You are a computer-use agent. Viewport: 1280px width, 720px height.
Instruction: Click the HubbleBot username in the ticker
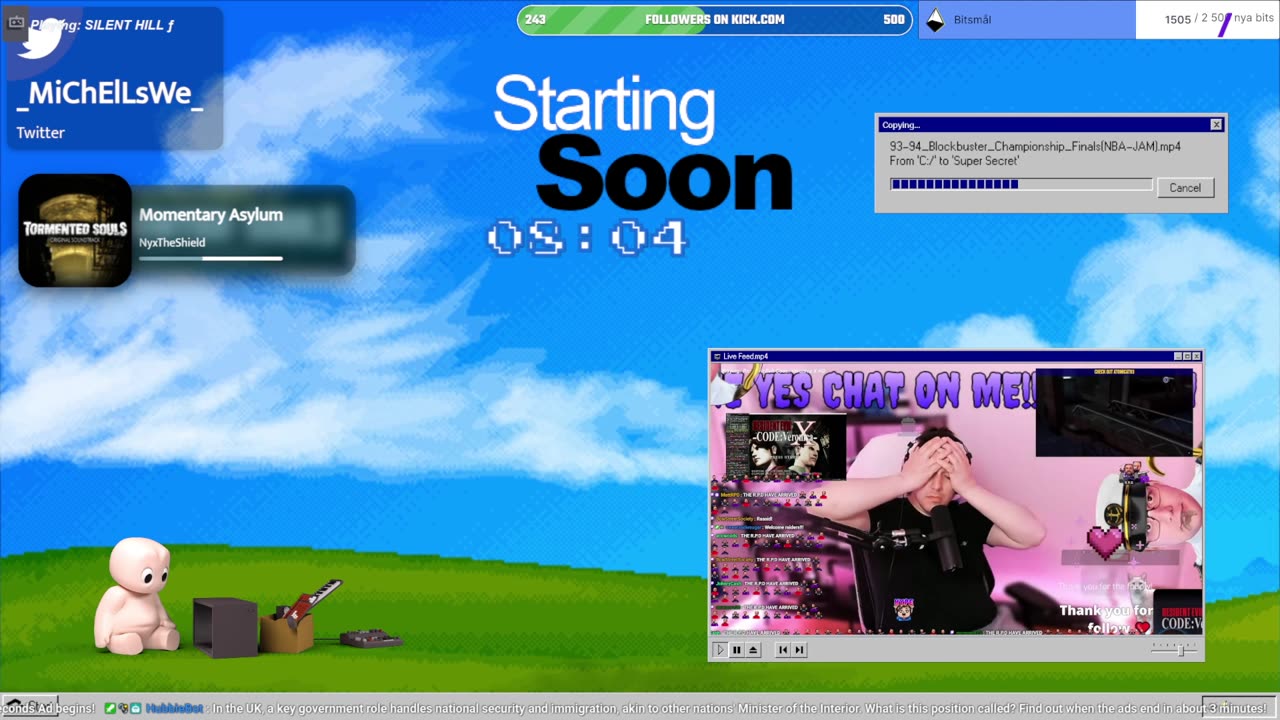[x=174, y=708]
